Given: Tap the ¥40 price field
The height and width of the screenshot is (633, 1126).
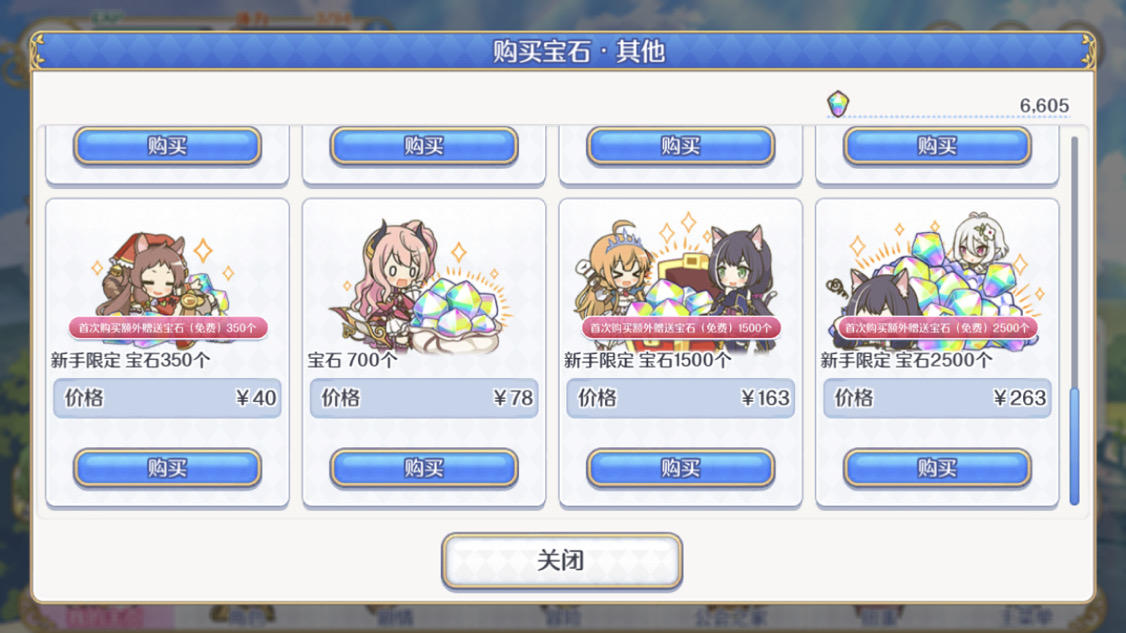Looking at the screenshot, I should point(167,398).
